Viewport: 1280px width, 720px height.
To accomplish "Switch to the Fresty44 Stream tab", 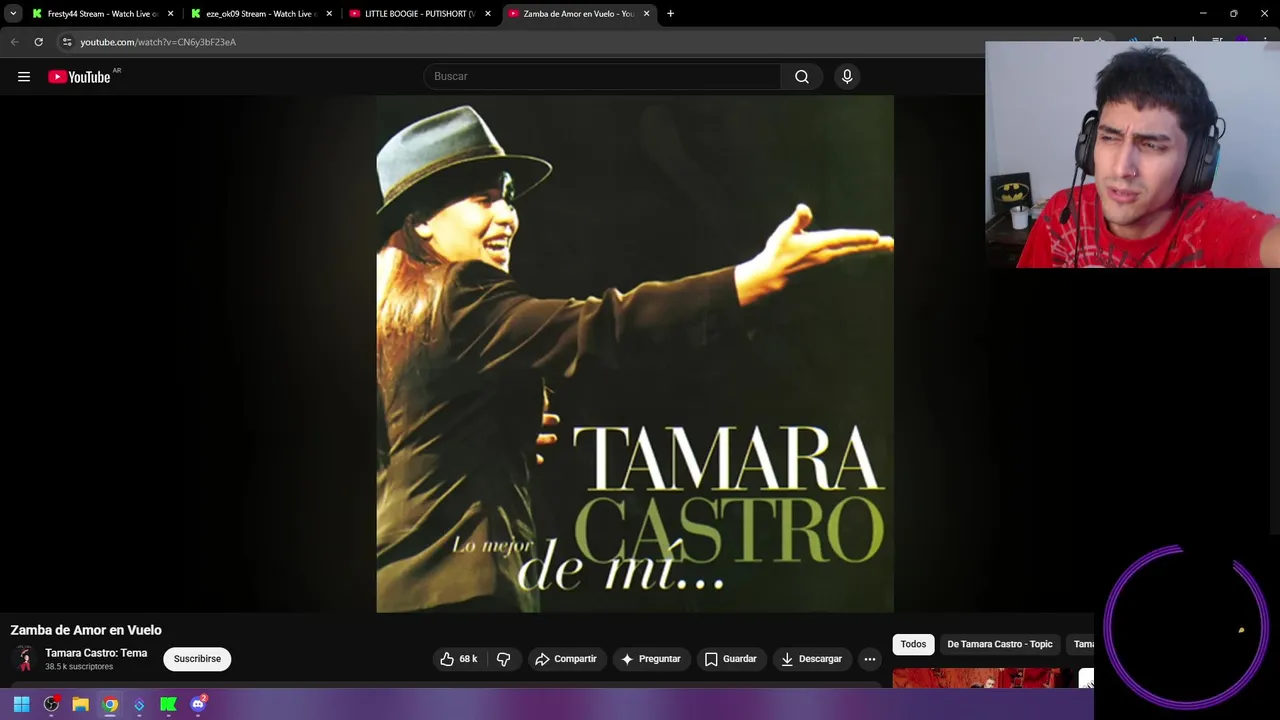I will point(104,14).
